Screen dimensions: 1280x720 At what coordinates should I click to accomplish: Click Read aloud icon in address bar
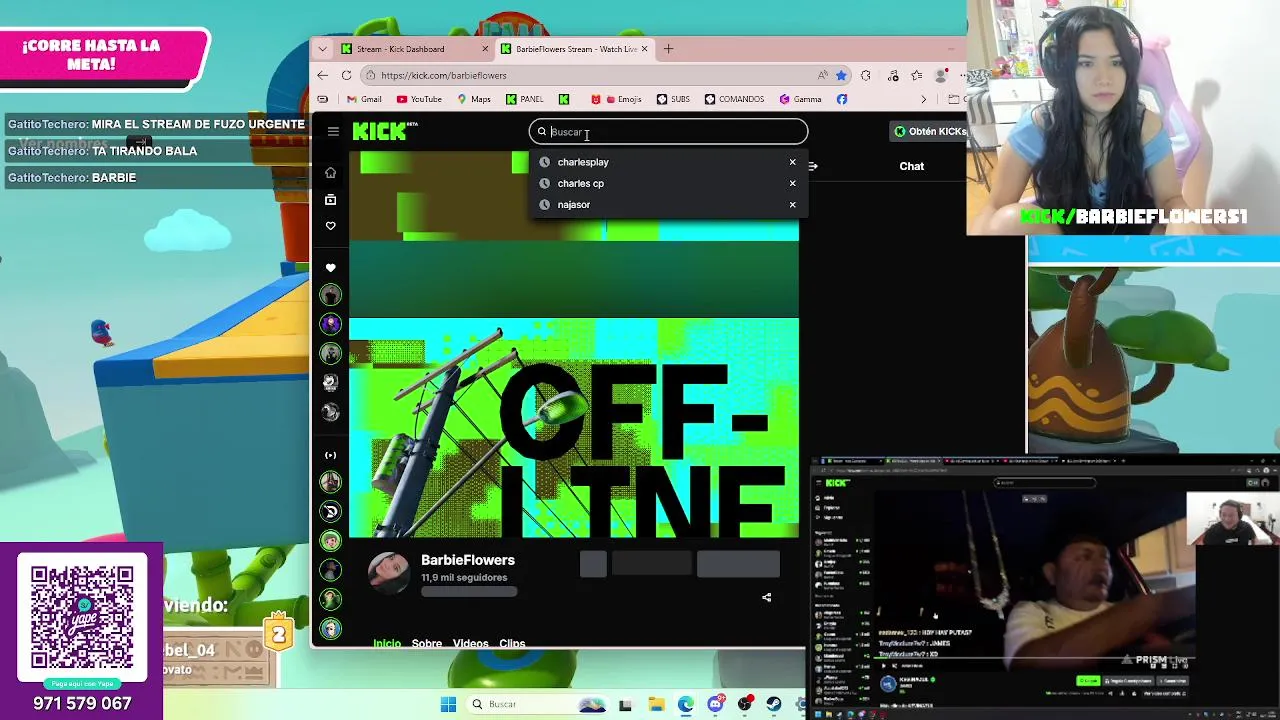pos(822,75)
